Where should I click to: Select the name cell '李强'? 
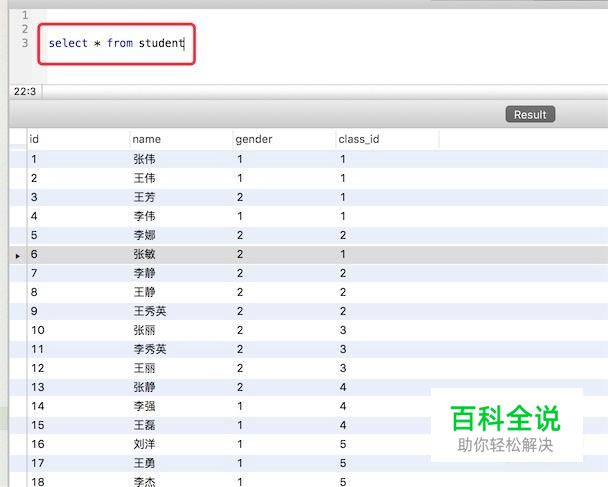pyautogui.click(x=144, y=406)
